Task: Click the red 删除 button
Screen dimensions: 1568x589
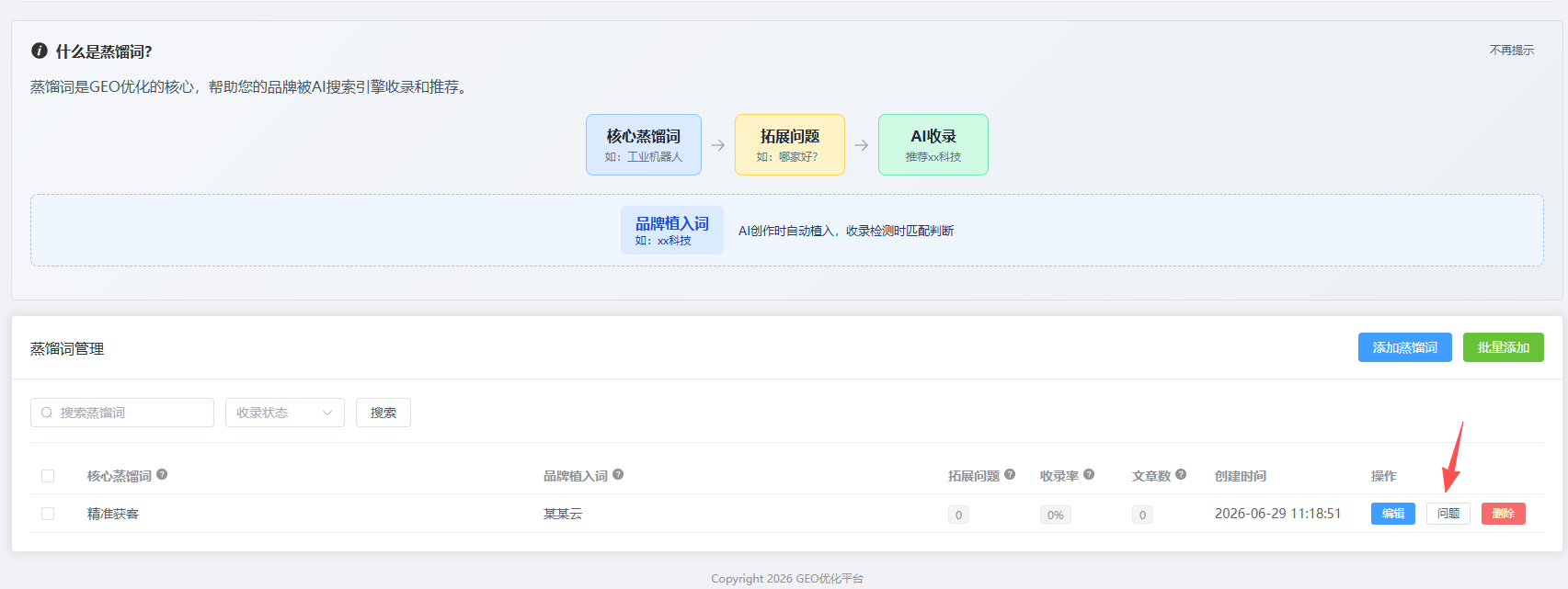Action: coord(1504,514)
